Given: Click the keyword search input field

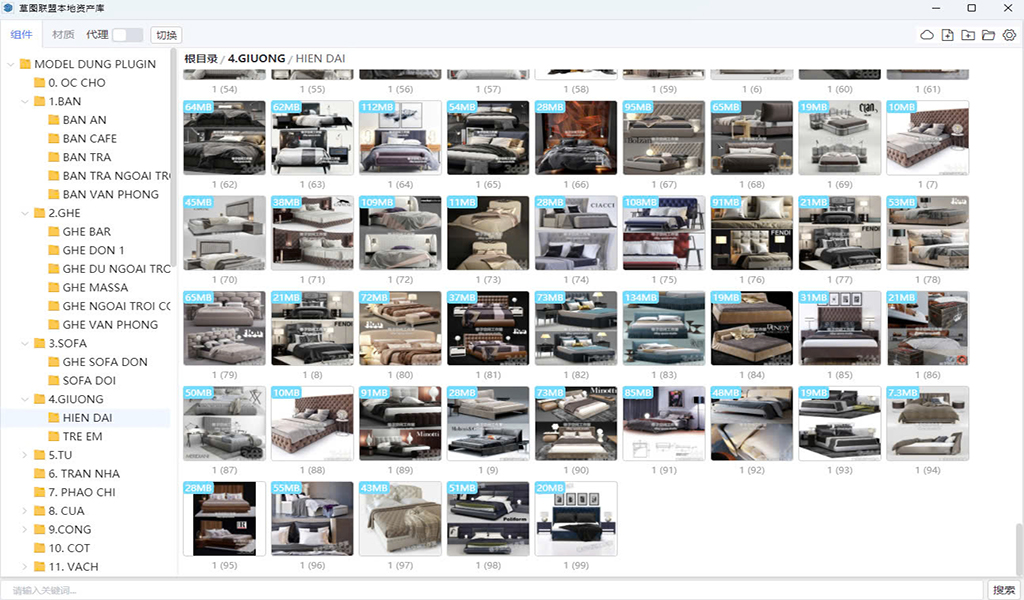Looking at the screenshot, I should (490, 590).
